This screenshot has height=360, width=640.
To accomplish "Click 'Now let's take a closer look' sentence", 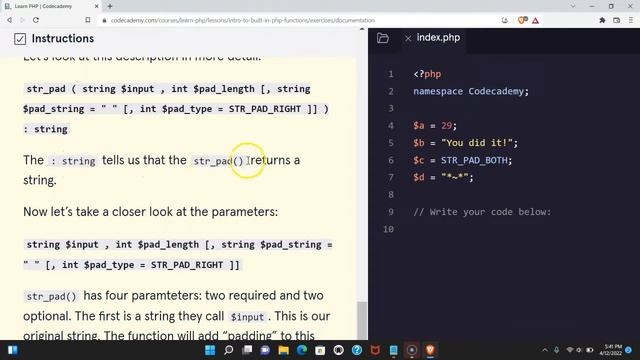I will 150,212.
